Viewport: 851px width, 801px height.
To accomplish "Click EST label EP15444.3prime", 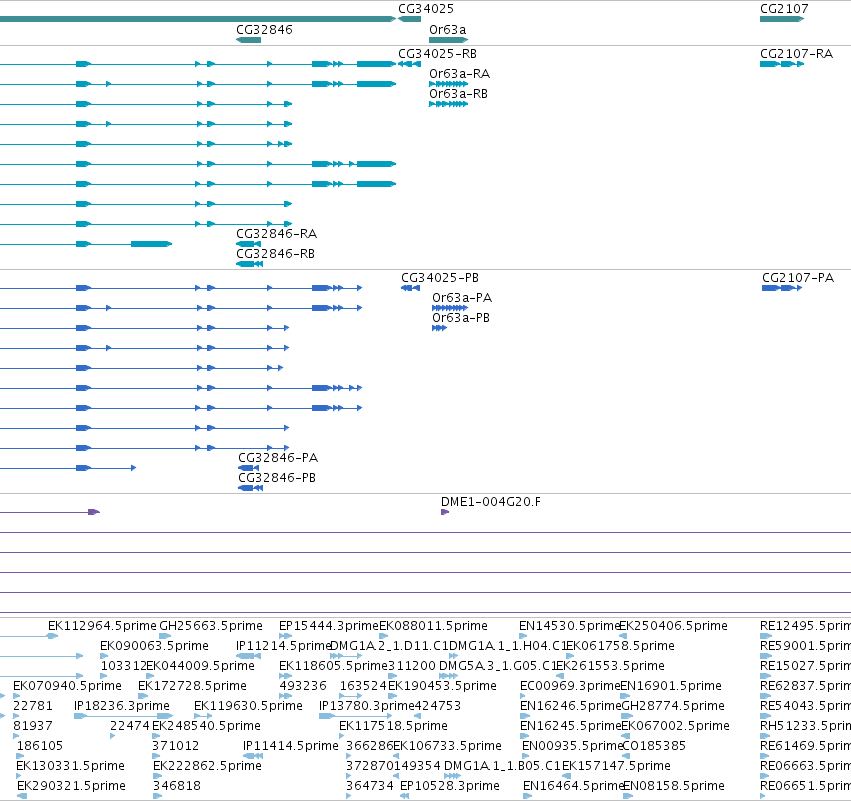I will pyautogui.click(x=328, y=626).
